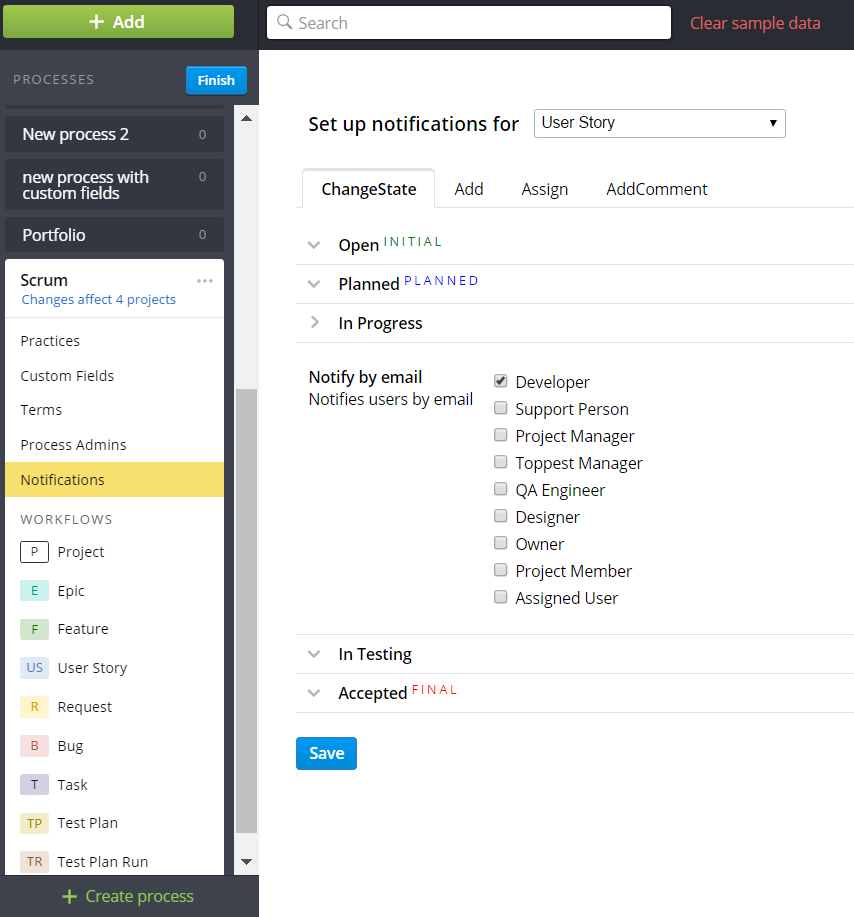Expand the In Testing state section
Screen dimensions: 854x917
coord(314,654)
